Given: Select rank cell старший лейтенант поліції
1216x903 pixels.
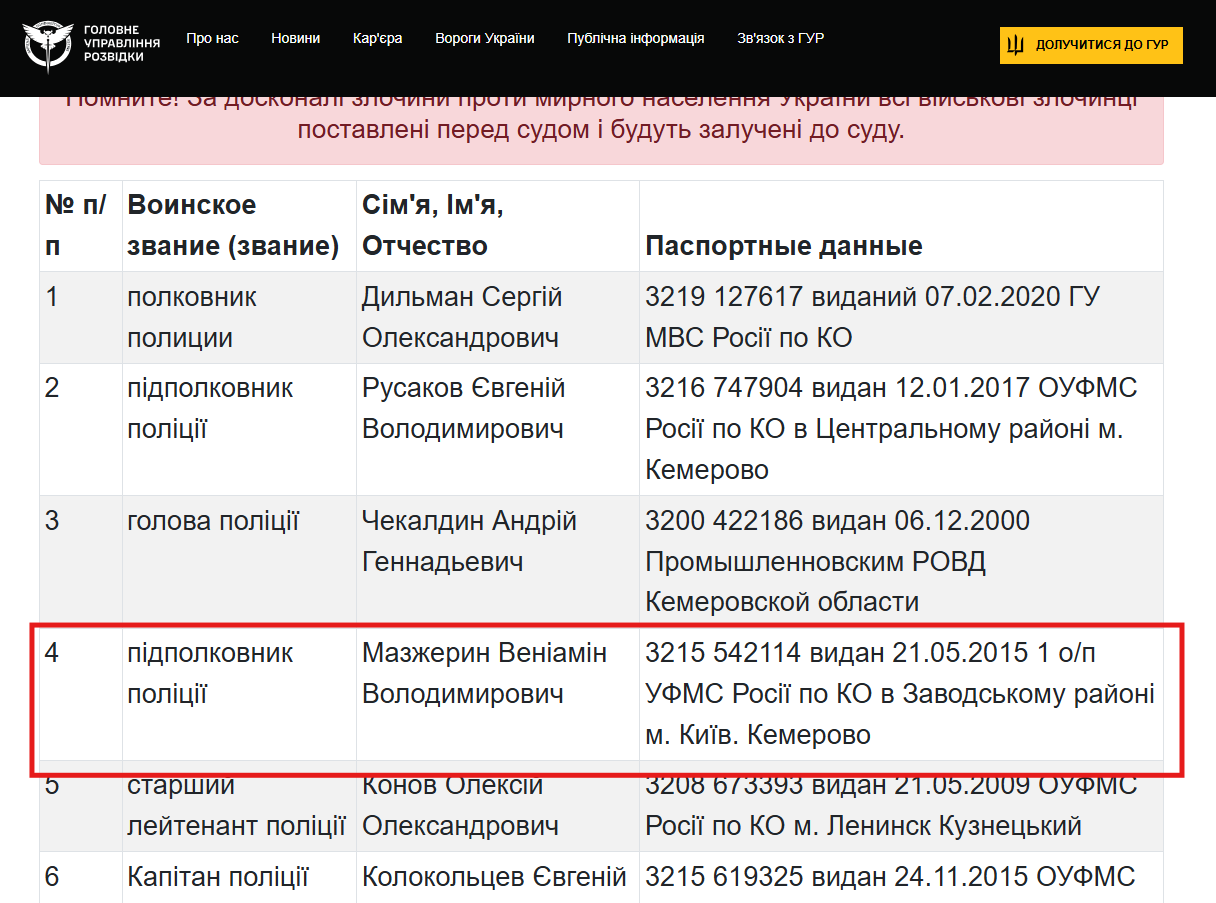Looking at the screenshot, I should coord(234,806).
